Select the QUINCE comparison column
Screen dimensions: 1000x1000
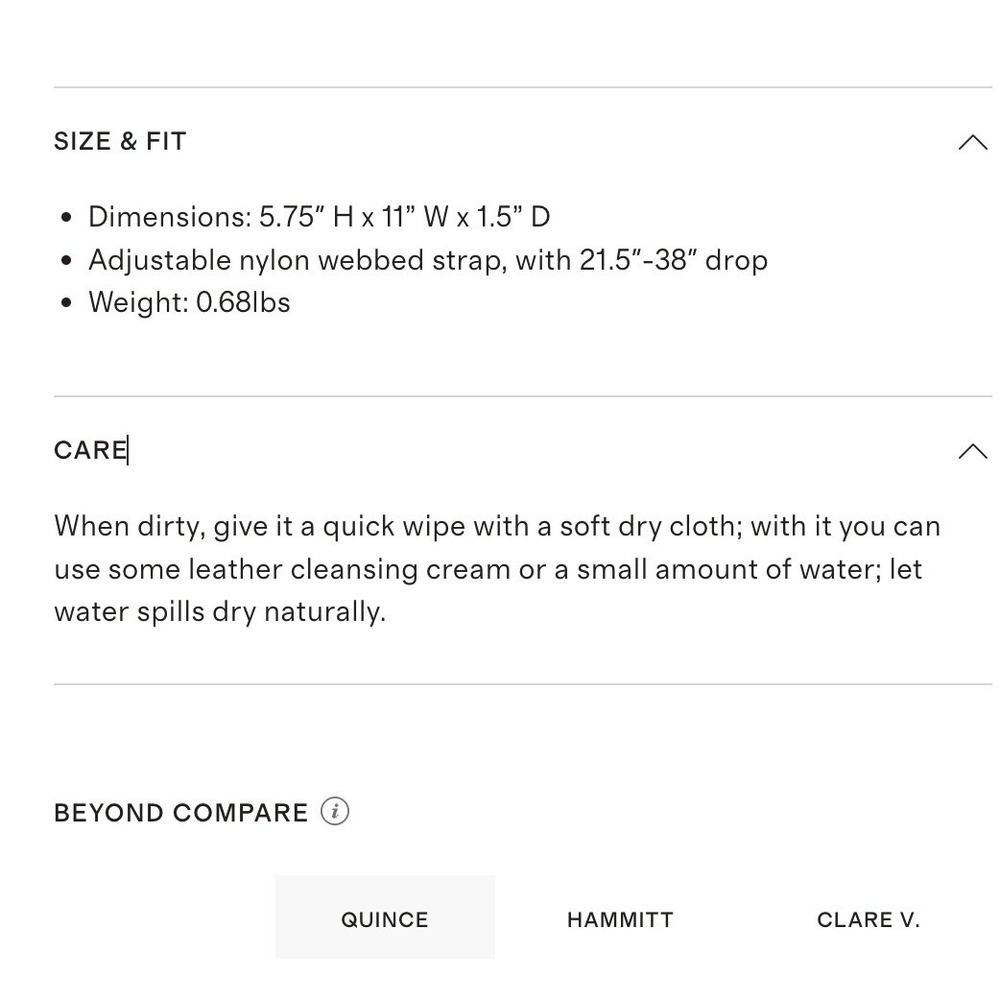click(385, 916)
